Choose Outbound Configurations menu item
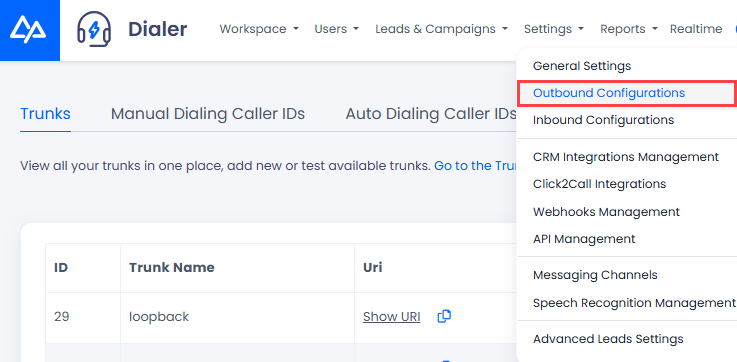The image size is (737, 362). tap(627, 93)
